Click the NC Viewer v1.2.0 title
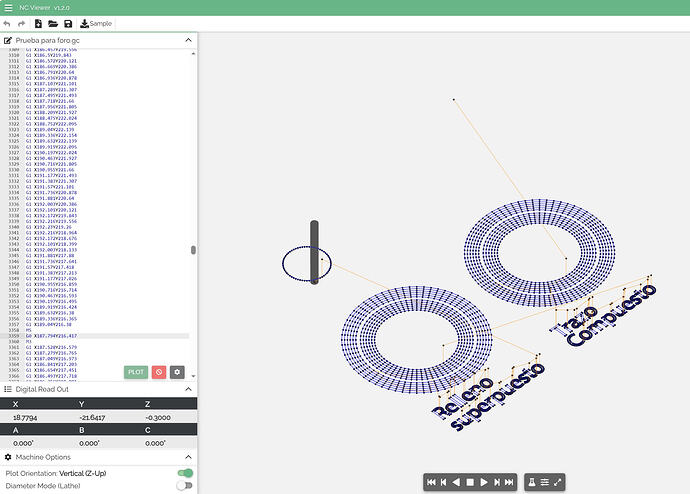This screenshot has width=690, height=494. point(44,7)
